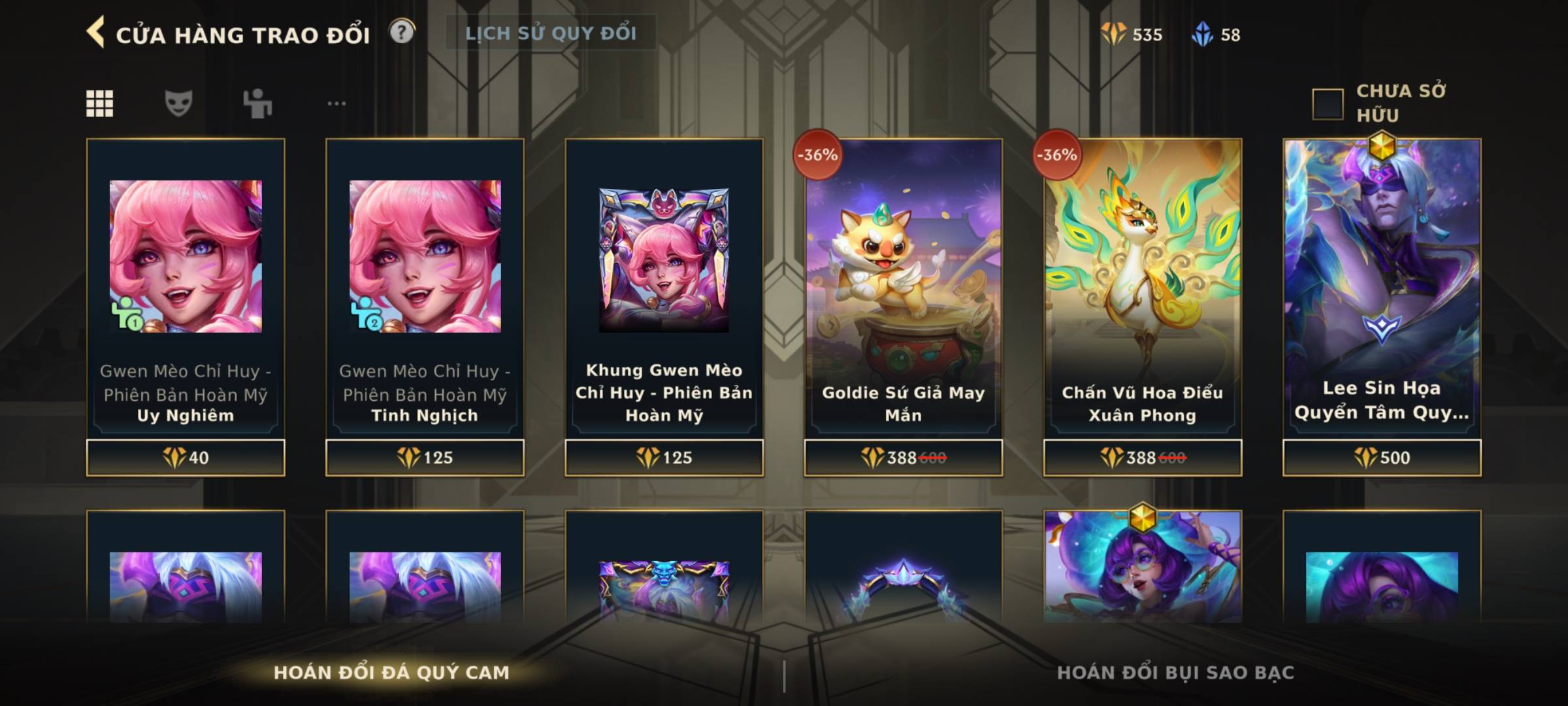Switch to Hoán Đổi Bụi Sao Bạc tab
The image size is (1568, 706).
(x=1175, y=673)
